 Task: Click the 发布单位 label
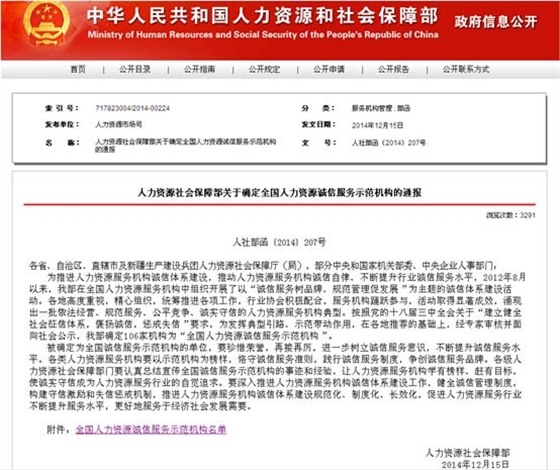(x=61, y=124)
